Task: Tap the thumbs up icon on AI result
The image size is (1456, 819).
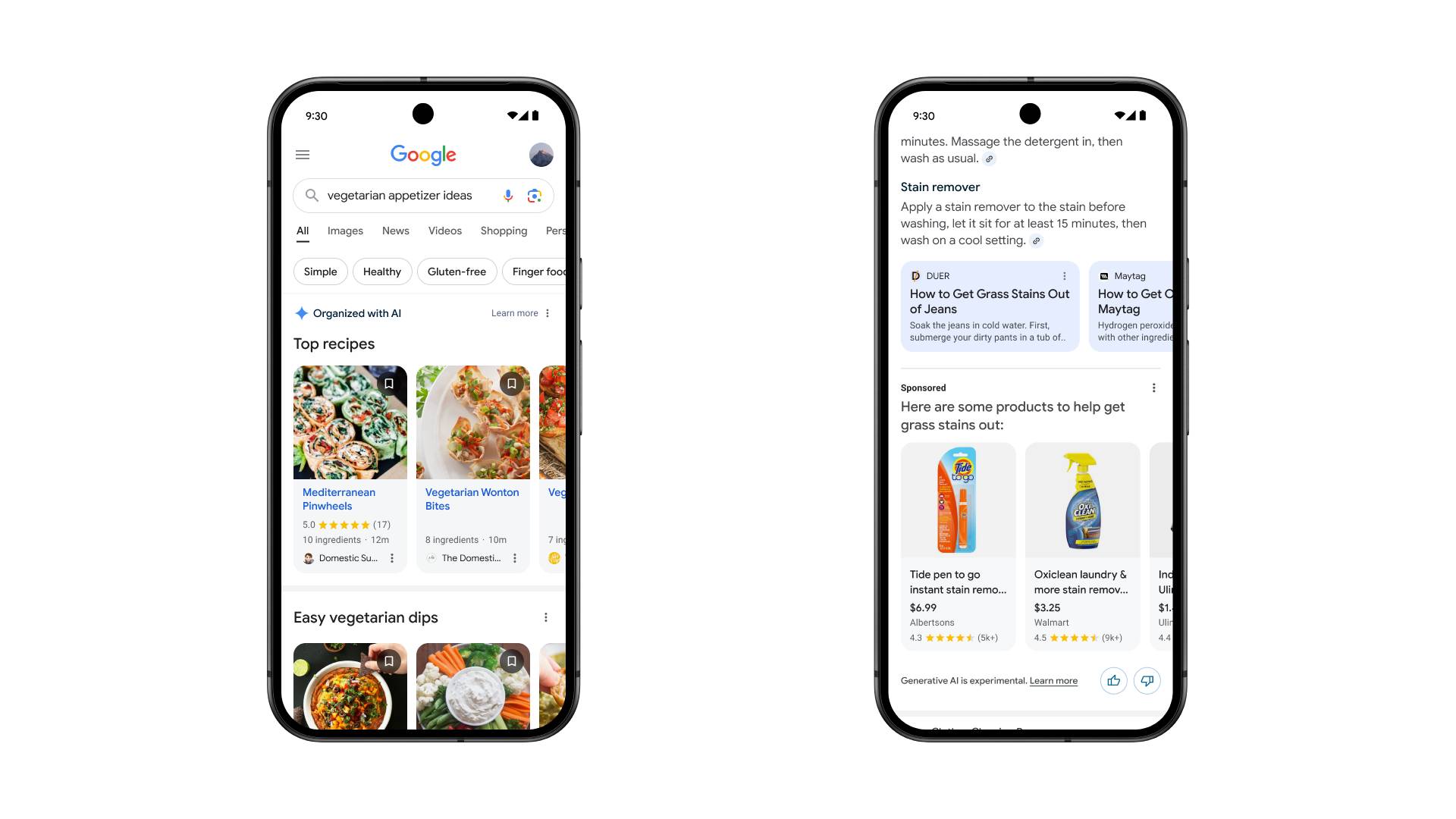Action: point(1113,680)
